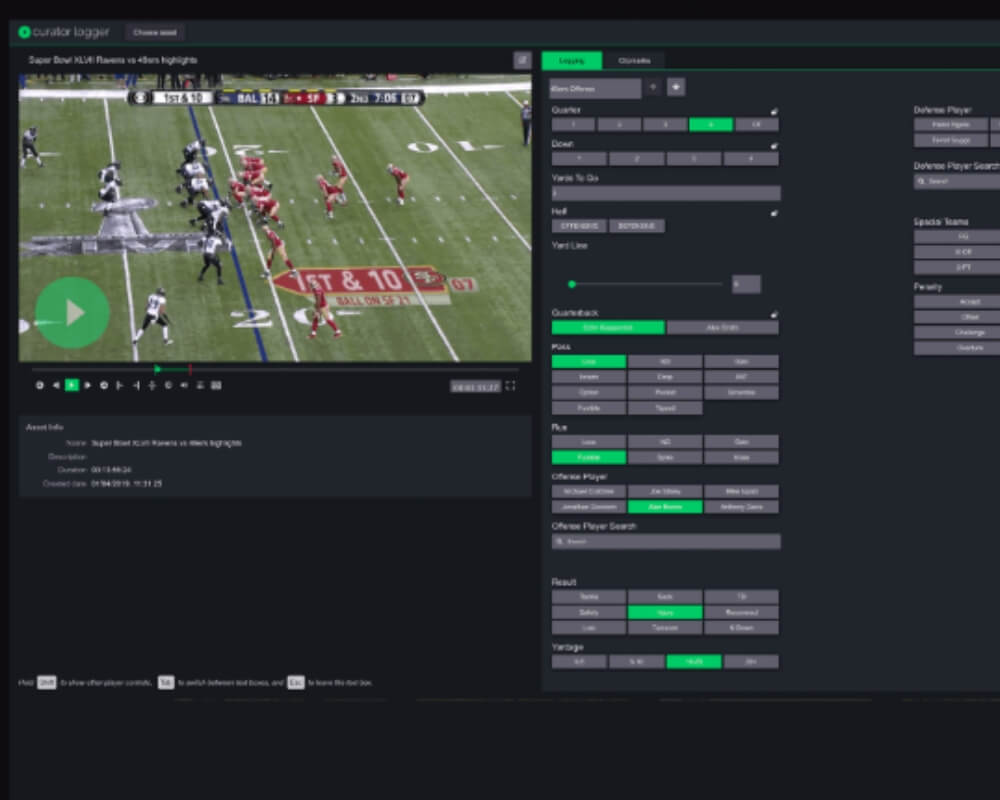Select Anthony Davis as offense player
The image size is (1000, 800).
742,507
